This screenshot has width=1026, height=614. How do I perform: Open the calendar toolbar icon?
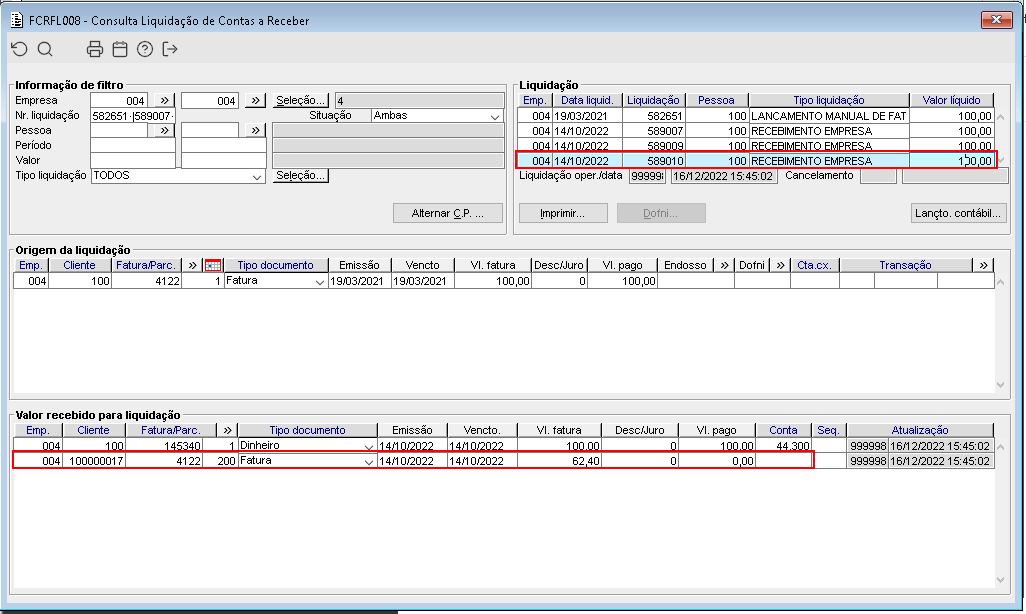120,49
